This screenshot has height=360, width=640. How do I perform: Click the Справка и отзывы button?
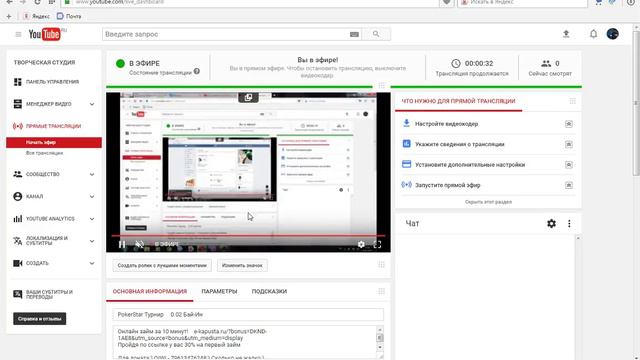click(x=40, y=319)
